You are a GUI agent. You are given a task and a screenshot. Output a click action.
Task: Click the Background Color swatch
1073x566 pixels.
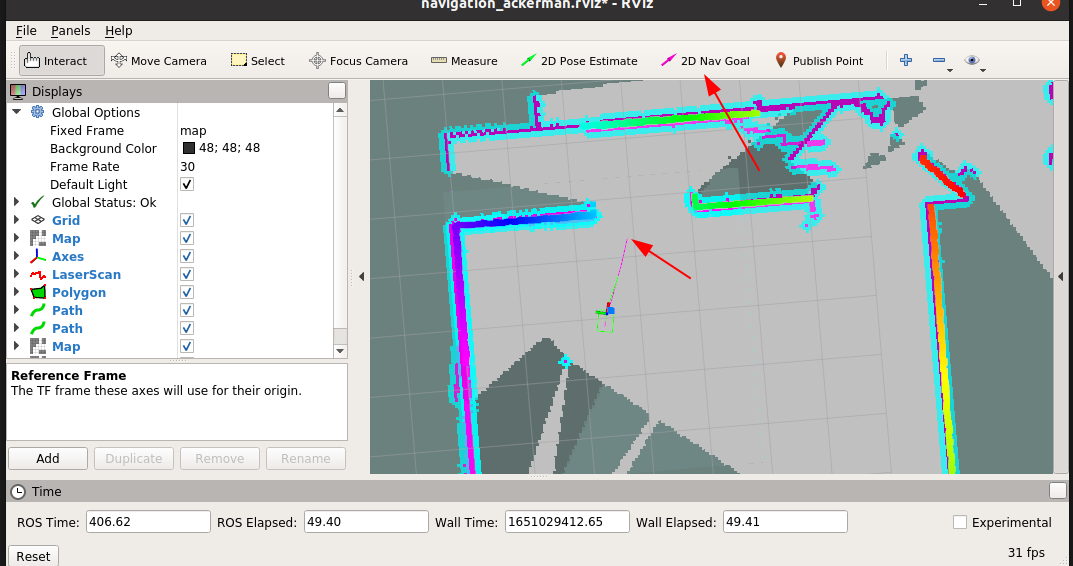tap(189, 149)
